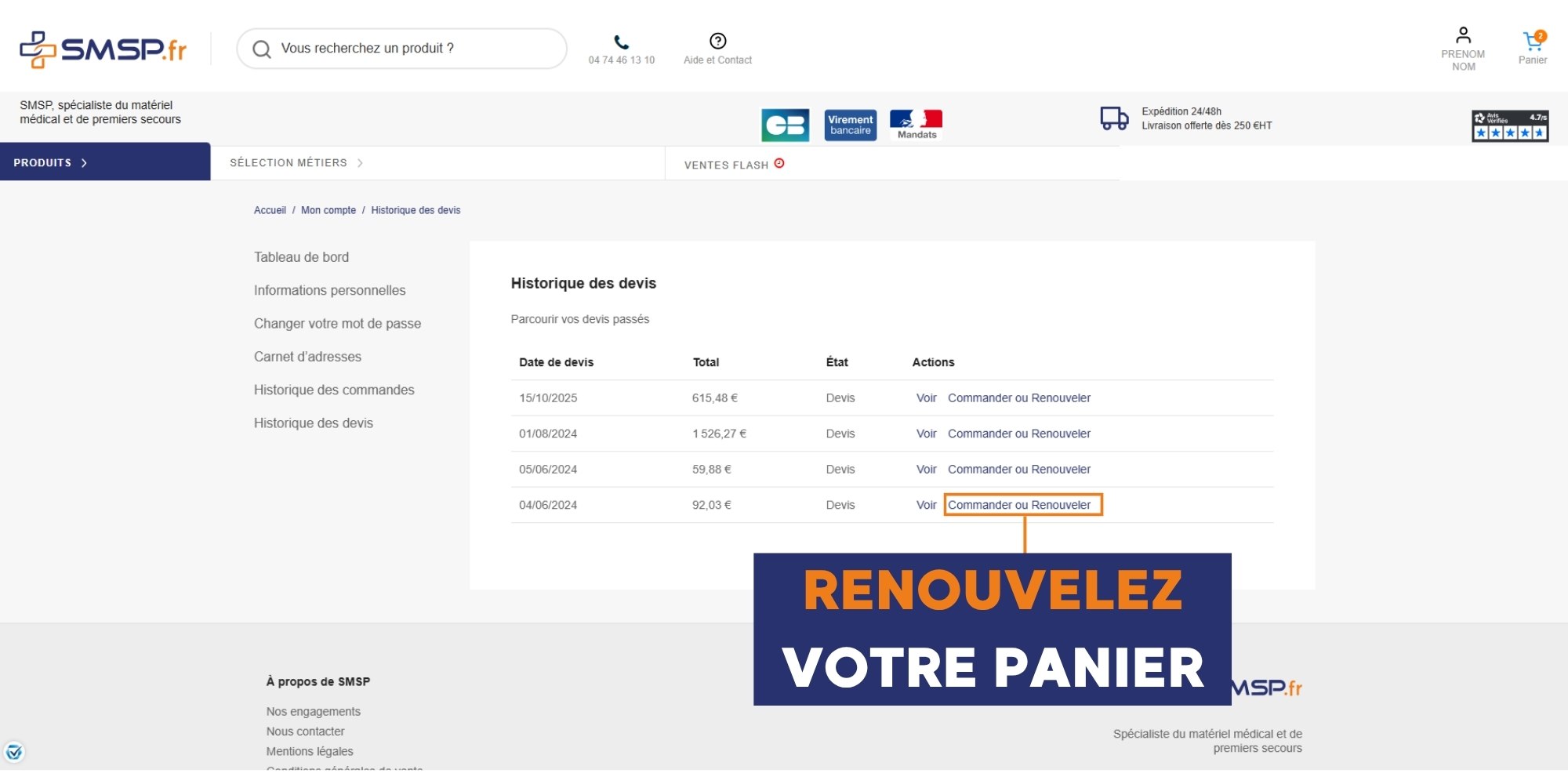The image size is (1568, 784).
Task: Click the Avis Vérifiés rating badge
Action: (1509, 125)
